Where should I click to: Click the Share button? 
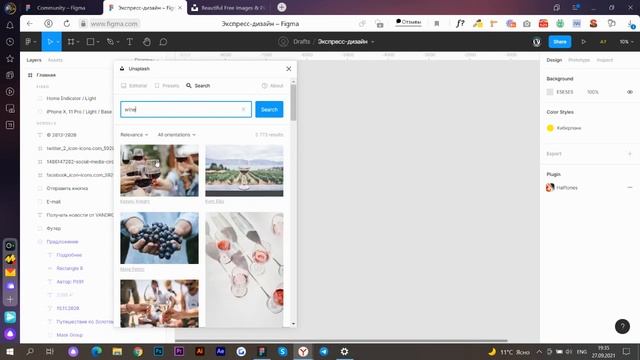point(560,42)
